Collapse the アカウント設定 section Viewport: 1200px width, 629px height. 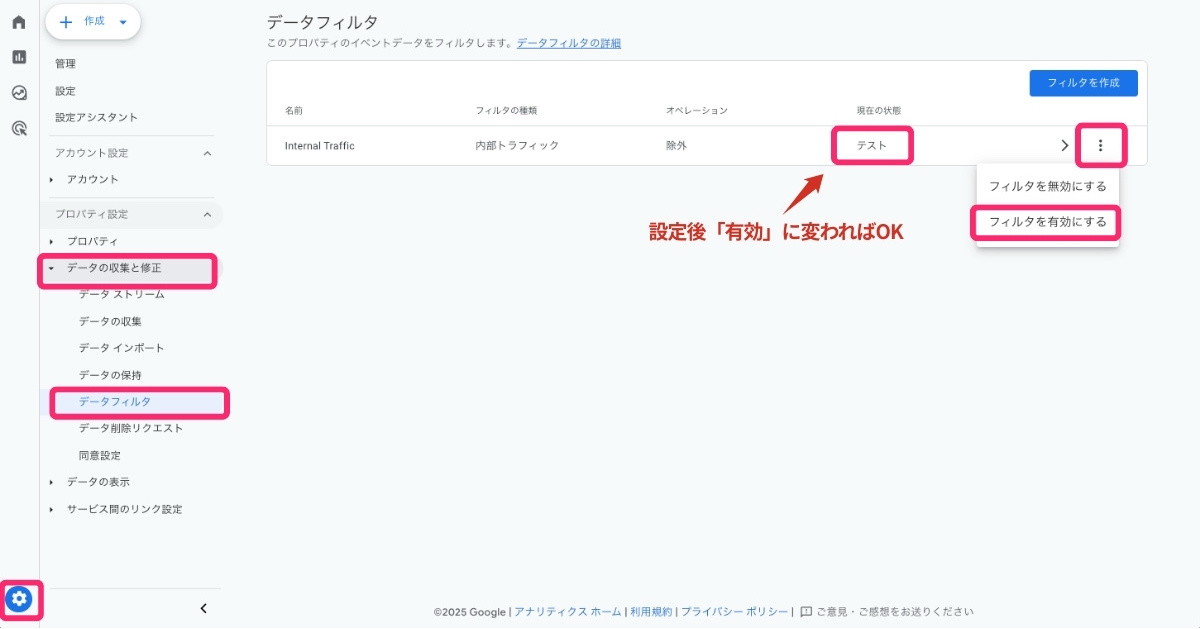(x=207, y=153)
